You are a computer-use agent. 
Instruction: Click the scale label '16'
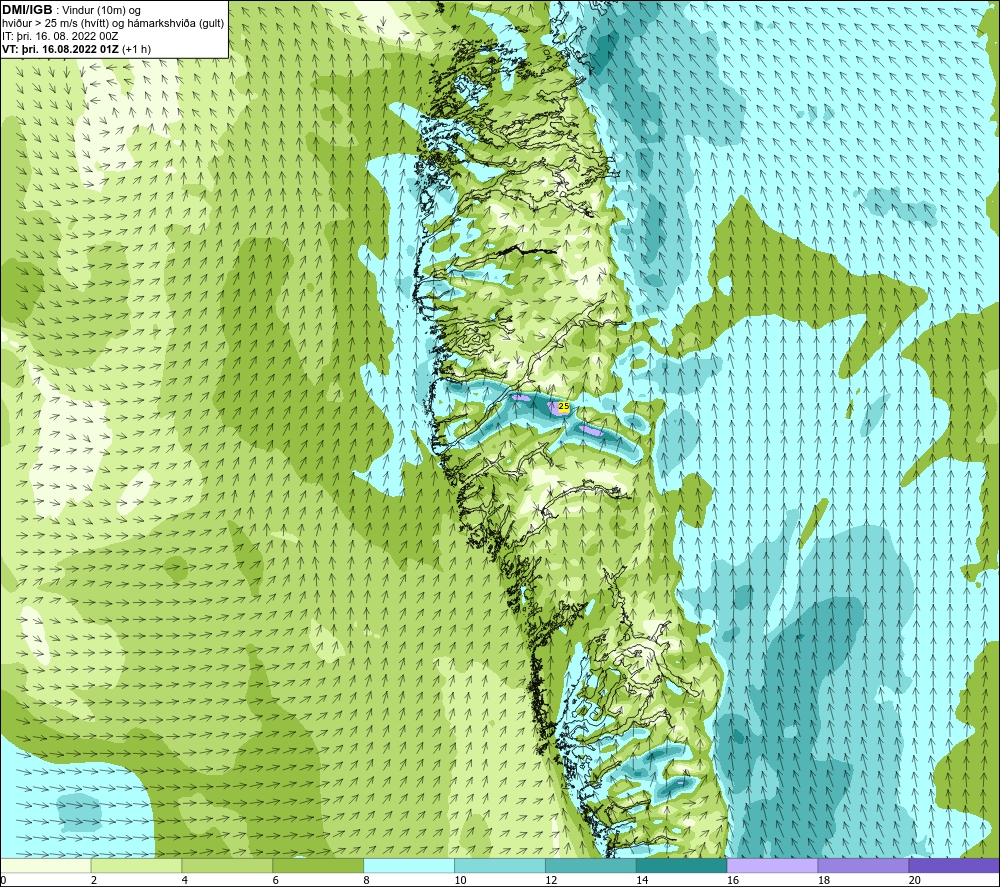tap(733, 880)
